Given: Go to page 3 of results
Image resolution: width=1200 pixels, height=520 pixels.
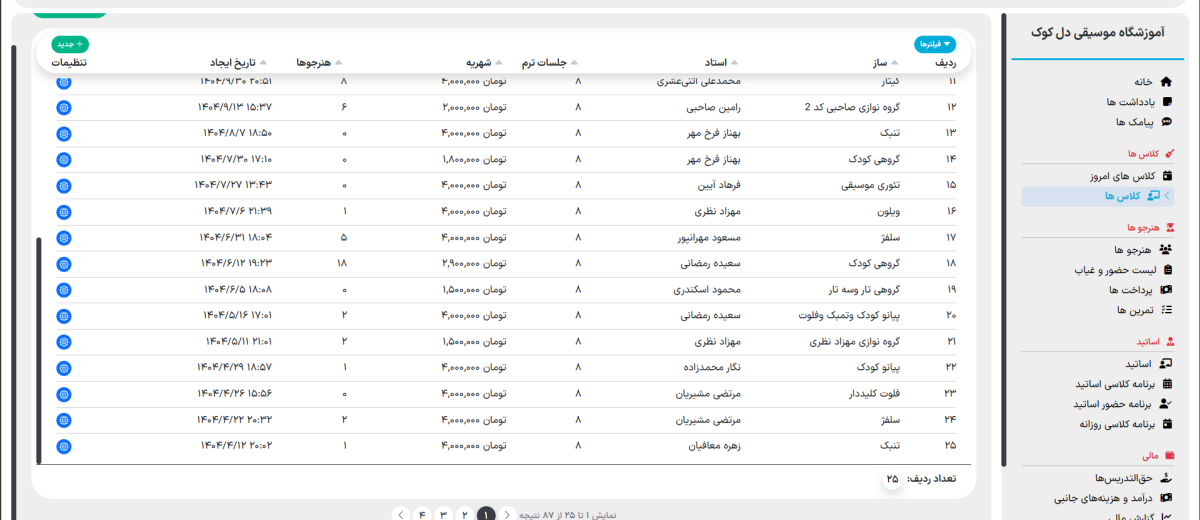Looking at the screenshot, I should click(x=443, y=515).
